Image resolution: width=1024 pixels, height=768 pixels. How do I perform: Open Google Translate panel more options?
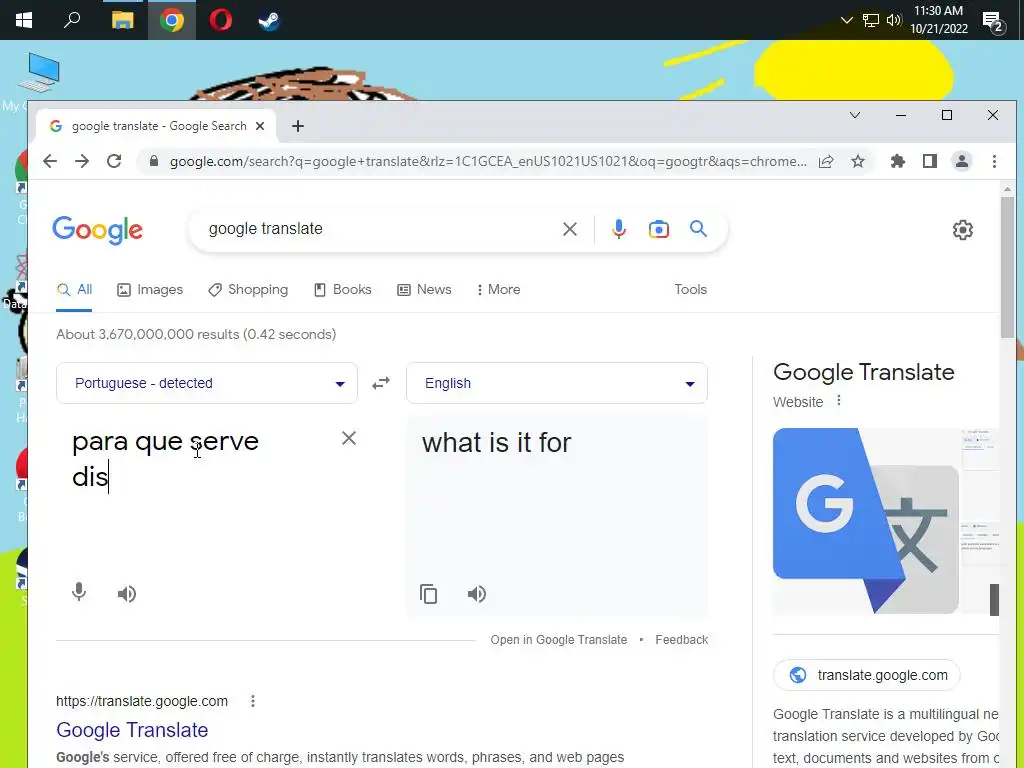[839, 401]
